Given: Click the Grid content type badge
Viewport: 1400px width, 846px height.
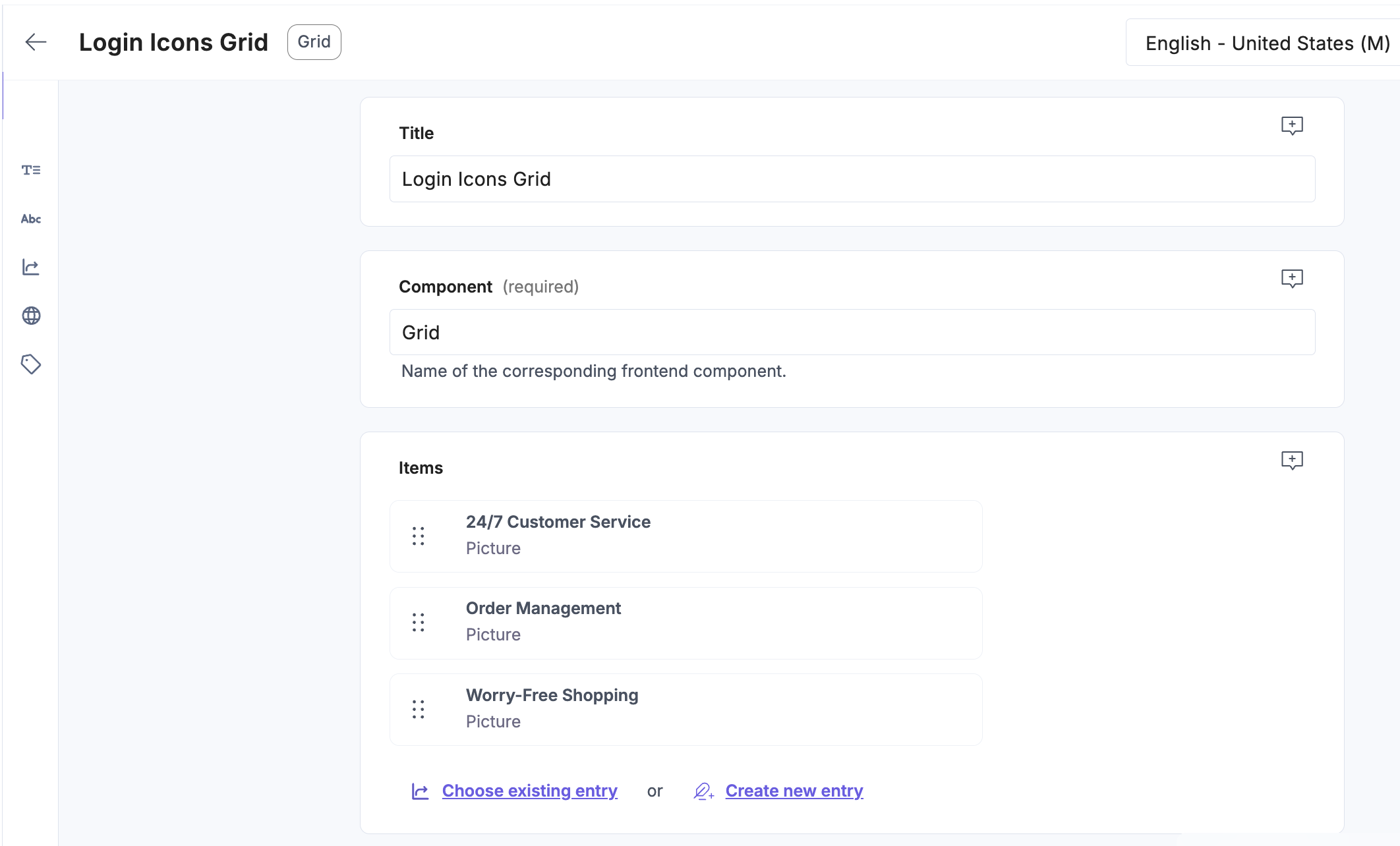Looking at the screenshot, I should (314, 42).
